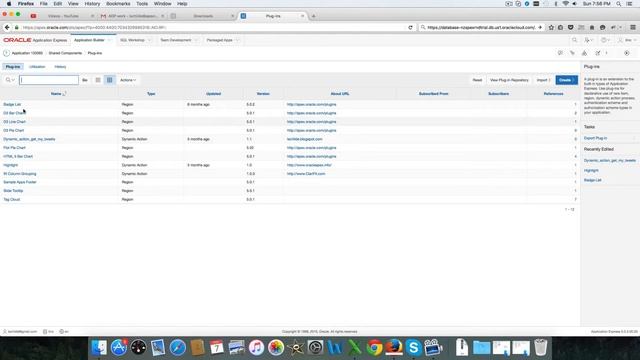Go back using Firefox back arrow
Viewport: 640px width, 360px height.
point(7,27)
